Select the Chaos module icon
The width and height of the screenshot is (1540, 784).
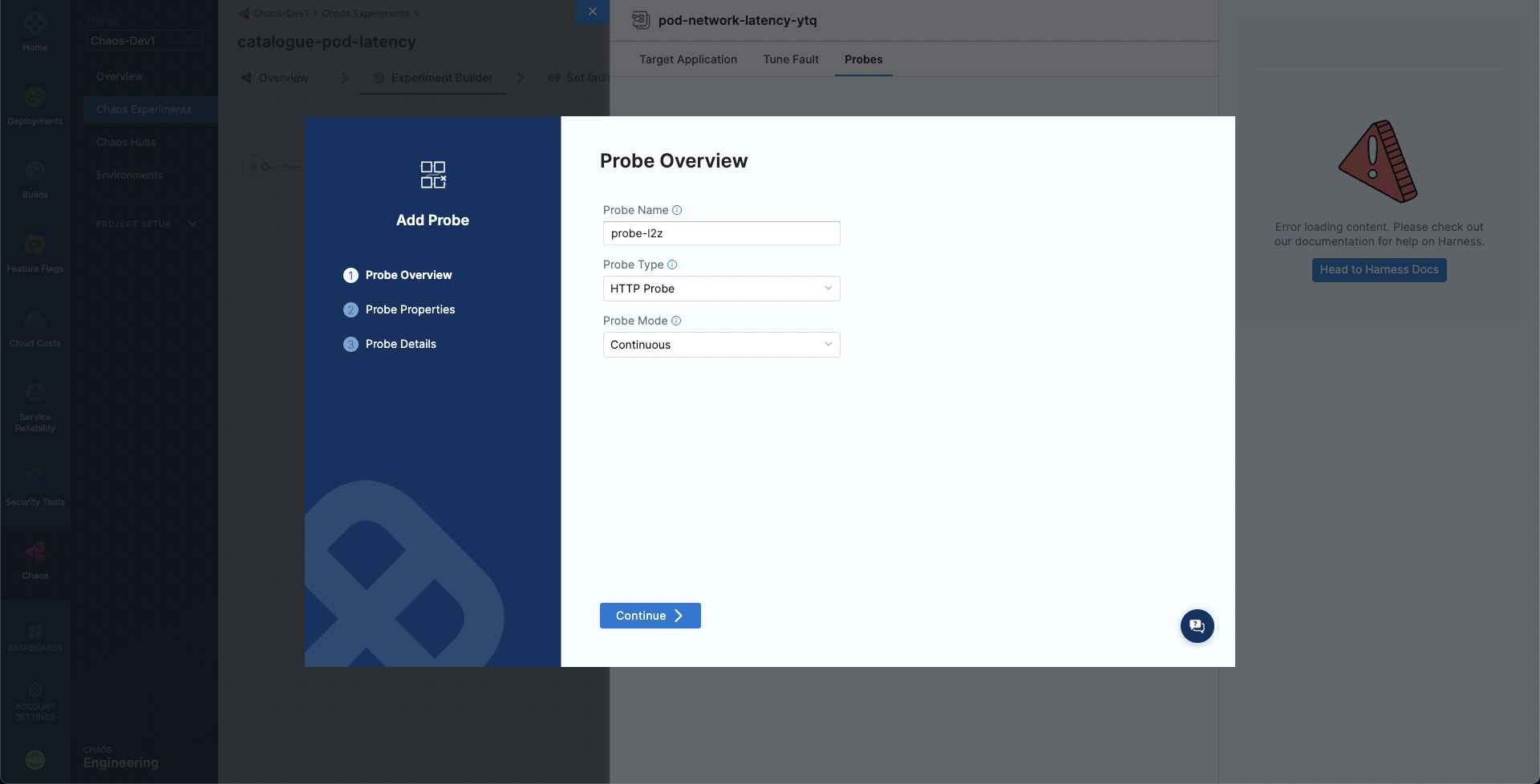coord(34,552)
